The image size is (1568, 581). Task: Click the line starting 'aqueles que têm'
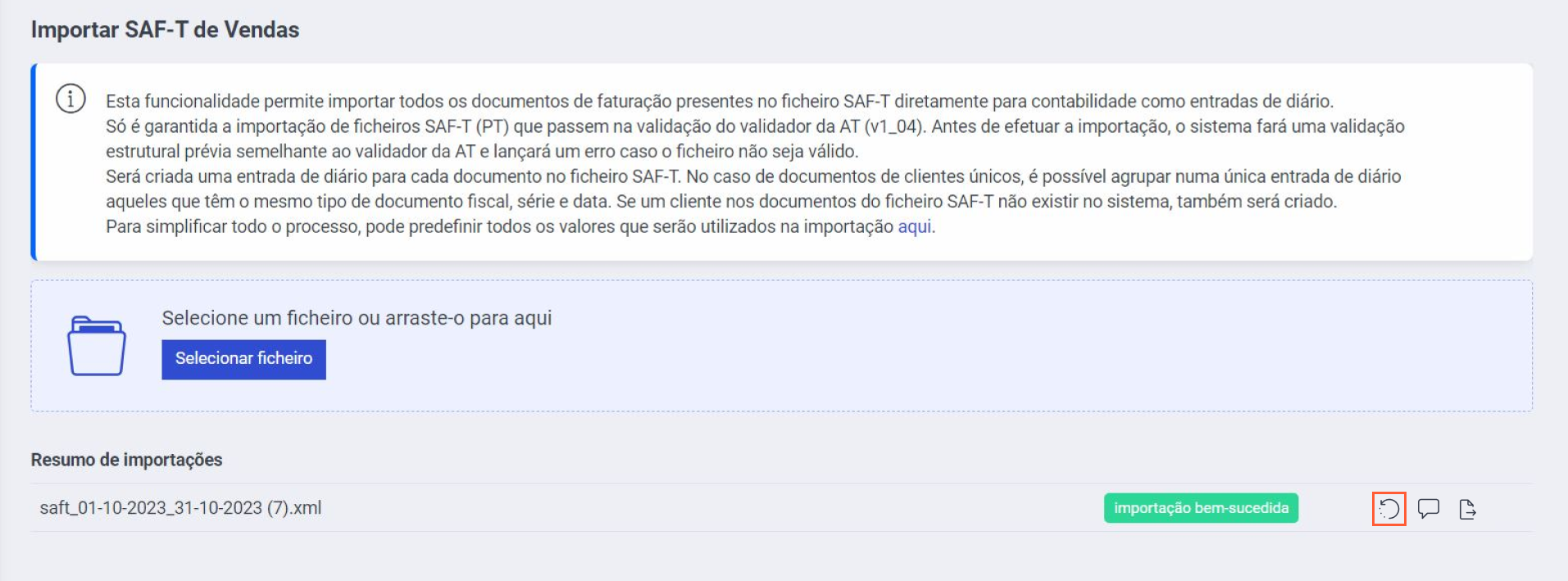tap(720, 202)
